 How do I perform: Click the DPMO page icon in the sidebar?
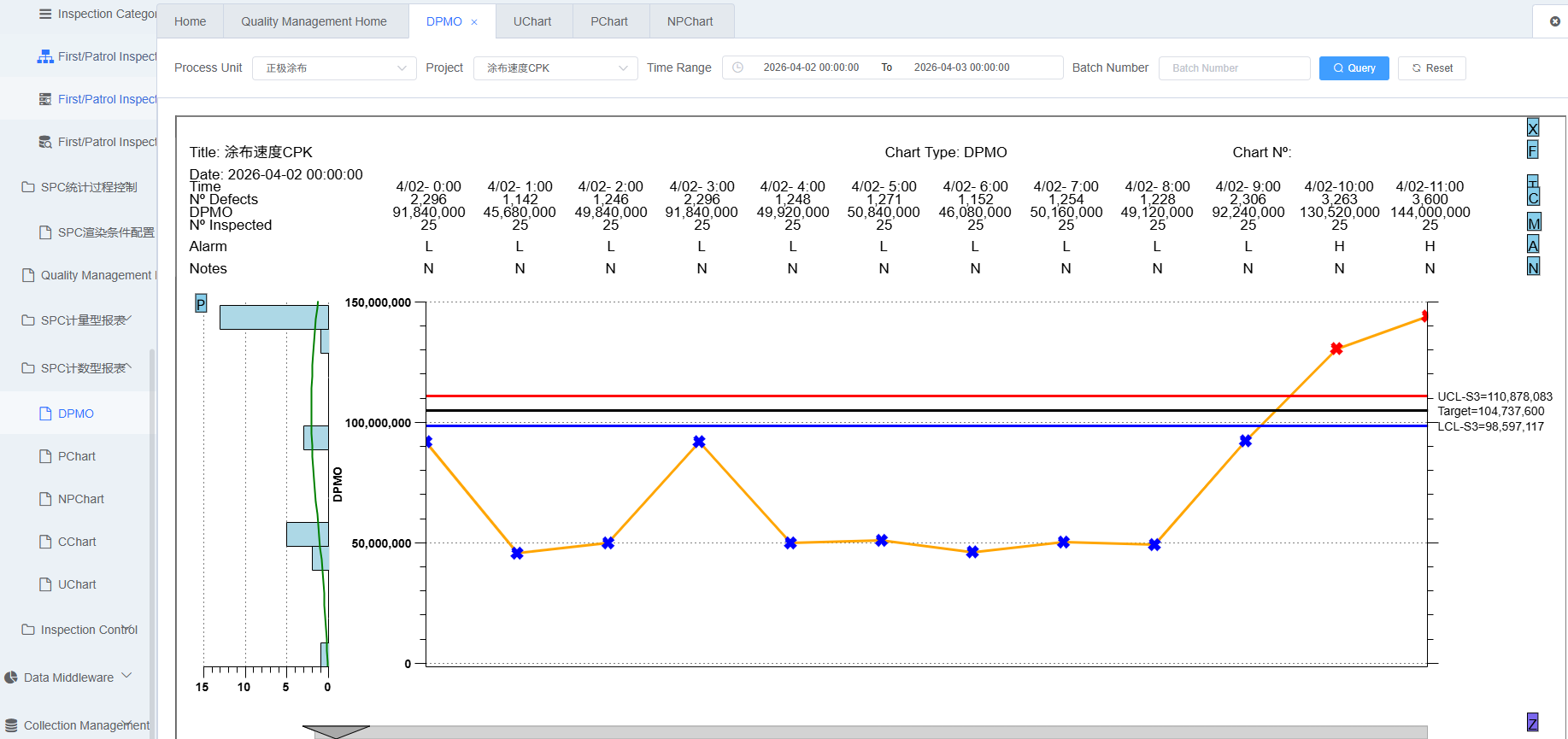[46, 413]
